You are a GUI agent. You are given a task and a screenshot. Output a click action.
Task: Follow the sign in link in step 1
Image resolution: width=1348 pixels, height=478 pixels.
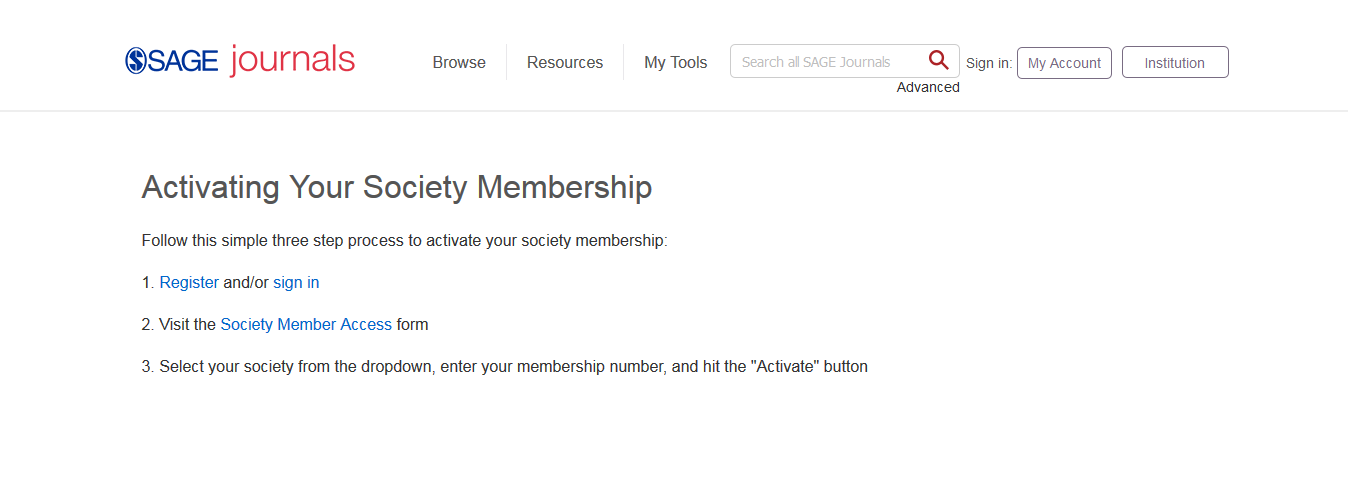(296, 283)
